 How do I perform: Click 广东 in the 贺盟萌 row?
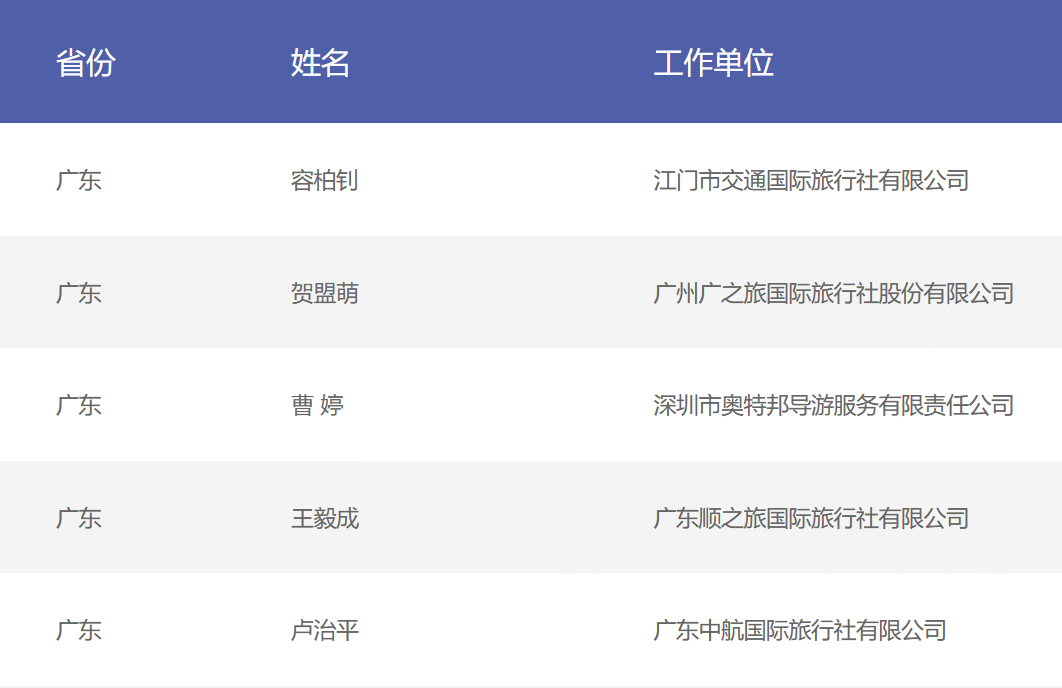pos(79,293)
